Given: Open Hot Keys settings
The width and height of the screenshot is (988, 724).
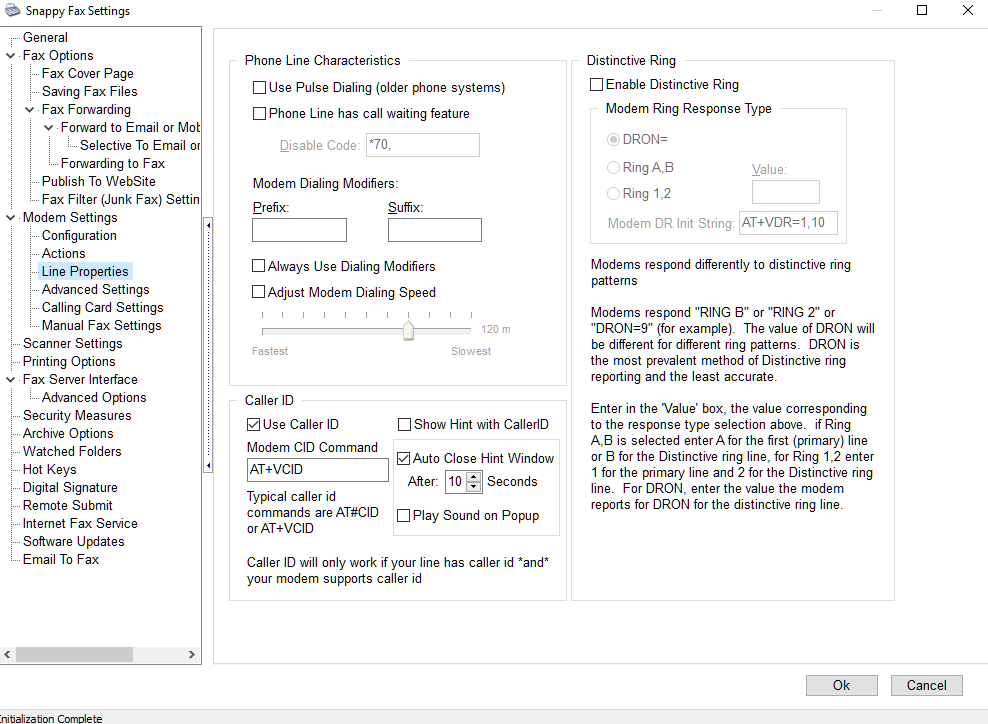Looking at the screenshot, I should click(49, 469).
